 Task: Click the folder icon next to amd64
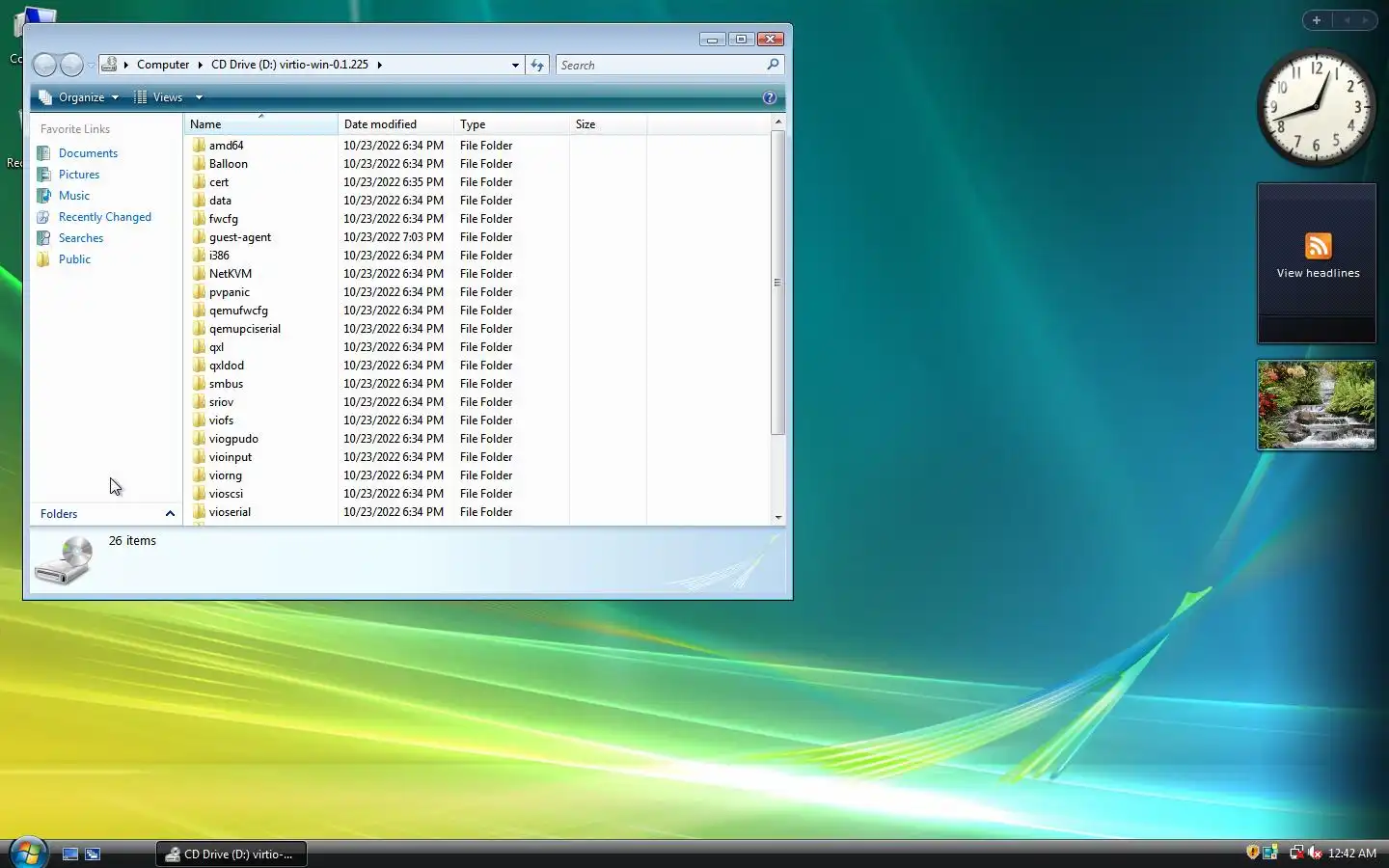pyautogui.click(x=199, y=146)
